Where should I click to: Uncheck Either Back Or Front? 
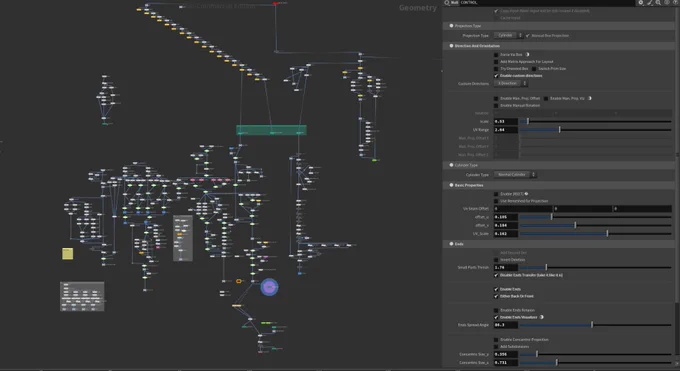tap(496, 296)
